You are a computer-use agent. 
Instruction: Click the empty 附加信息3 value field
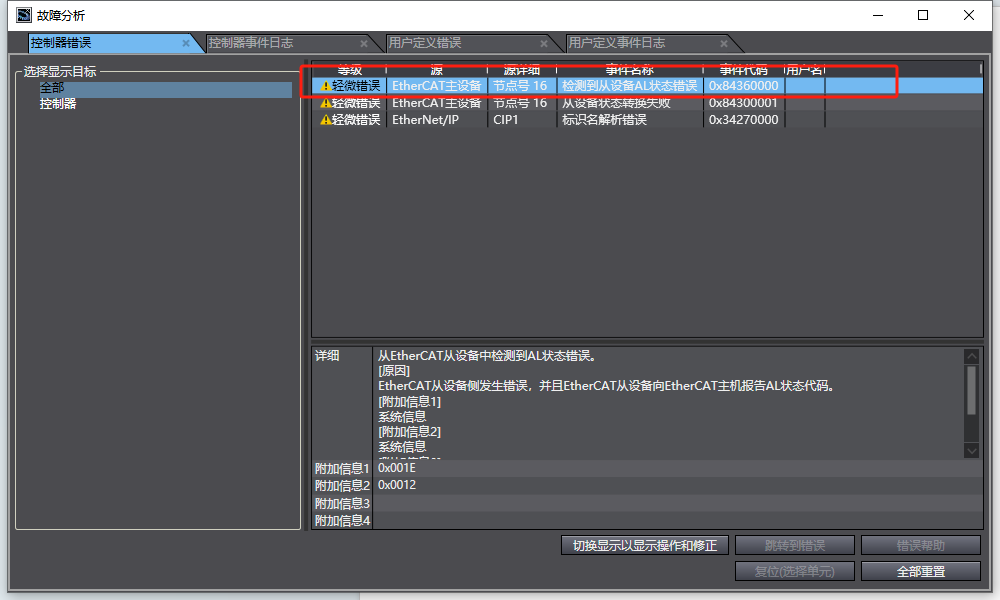coord(679,503)
